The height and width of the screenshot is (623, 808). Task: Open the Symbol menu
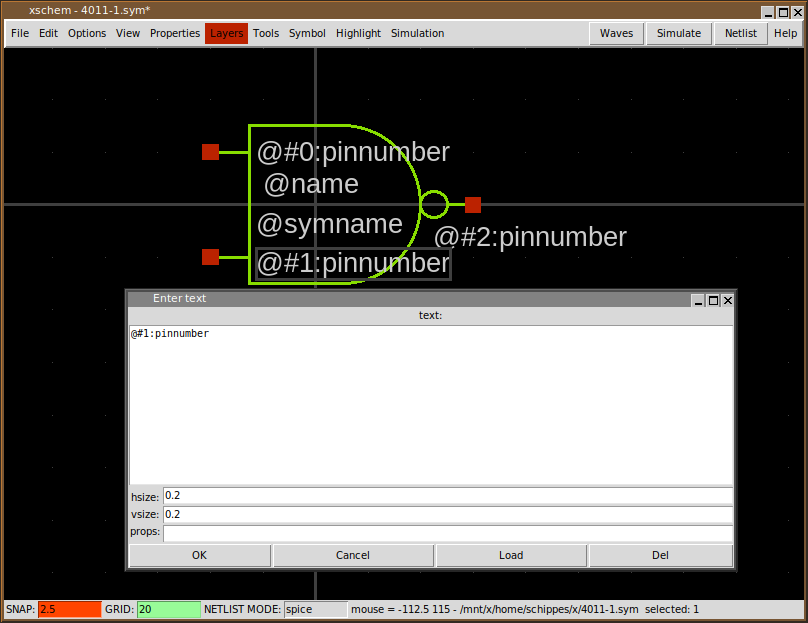[x=307, y=33]
